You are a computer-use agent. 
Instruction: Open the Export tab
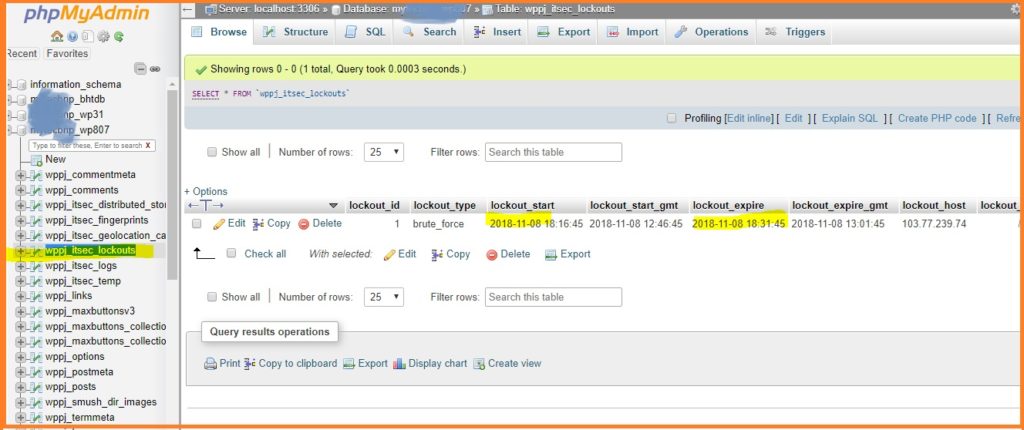pos(564,31)
